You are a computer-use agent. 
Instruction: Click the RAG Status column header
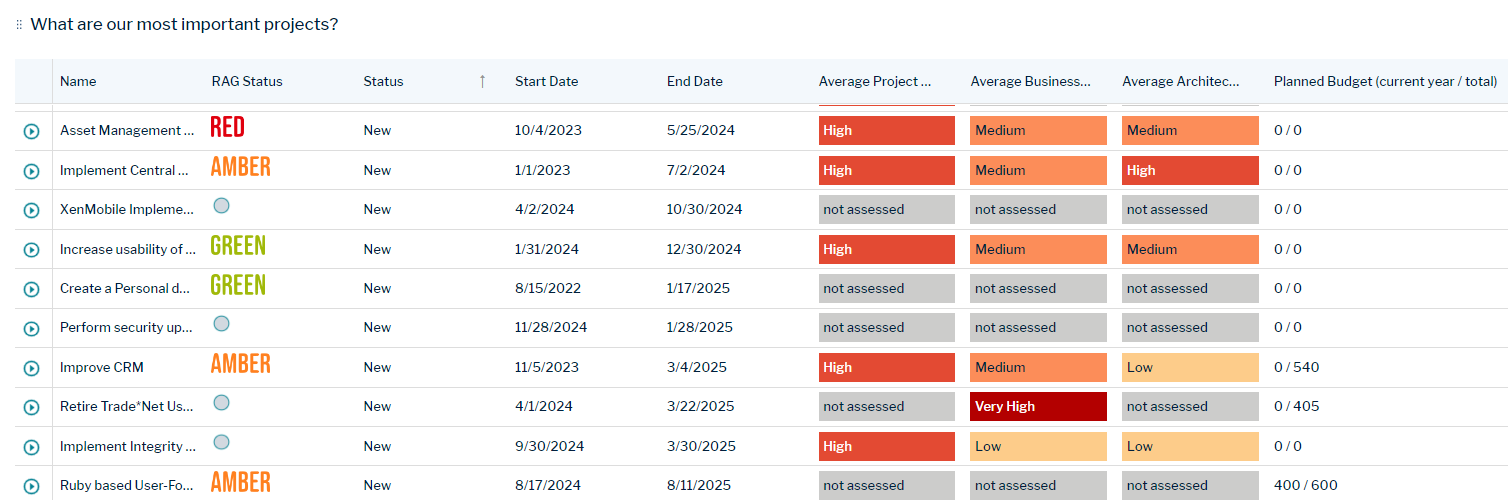click(247, 82)
